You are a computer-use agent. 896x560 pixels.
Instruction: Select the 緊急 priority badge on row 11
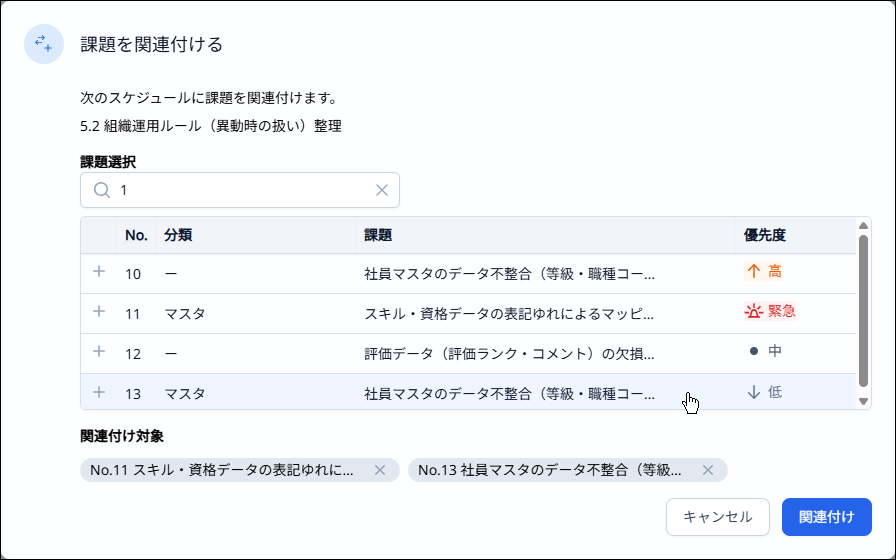pyautogui.click(x=770, y=312)
